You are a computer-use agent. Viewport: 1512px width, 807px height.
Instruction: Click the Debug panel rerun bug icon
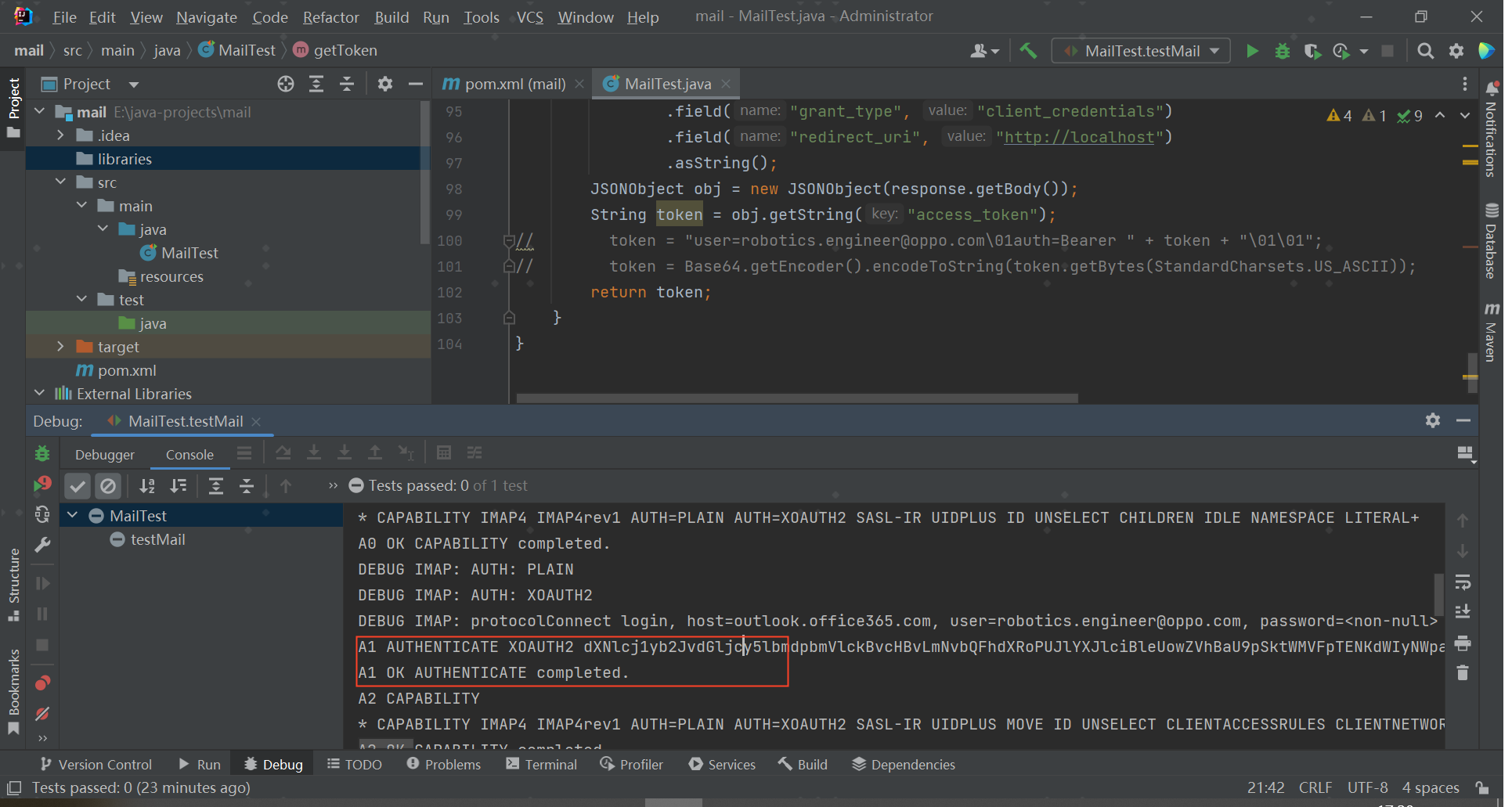point(42,453)
